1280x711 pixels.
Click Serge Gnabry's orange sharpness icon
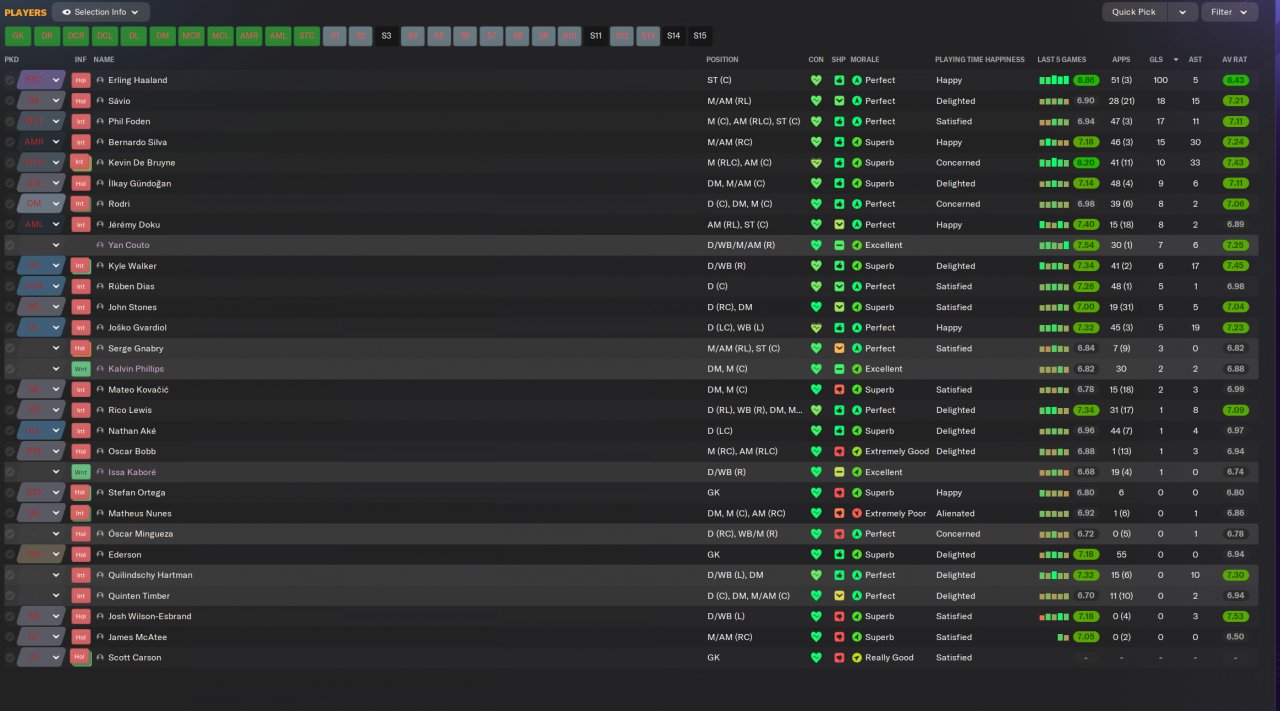(839, 348)
